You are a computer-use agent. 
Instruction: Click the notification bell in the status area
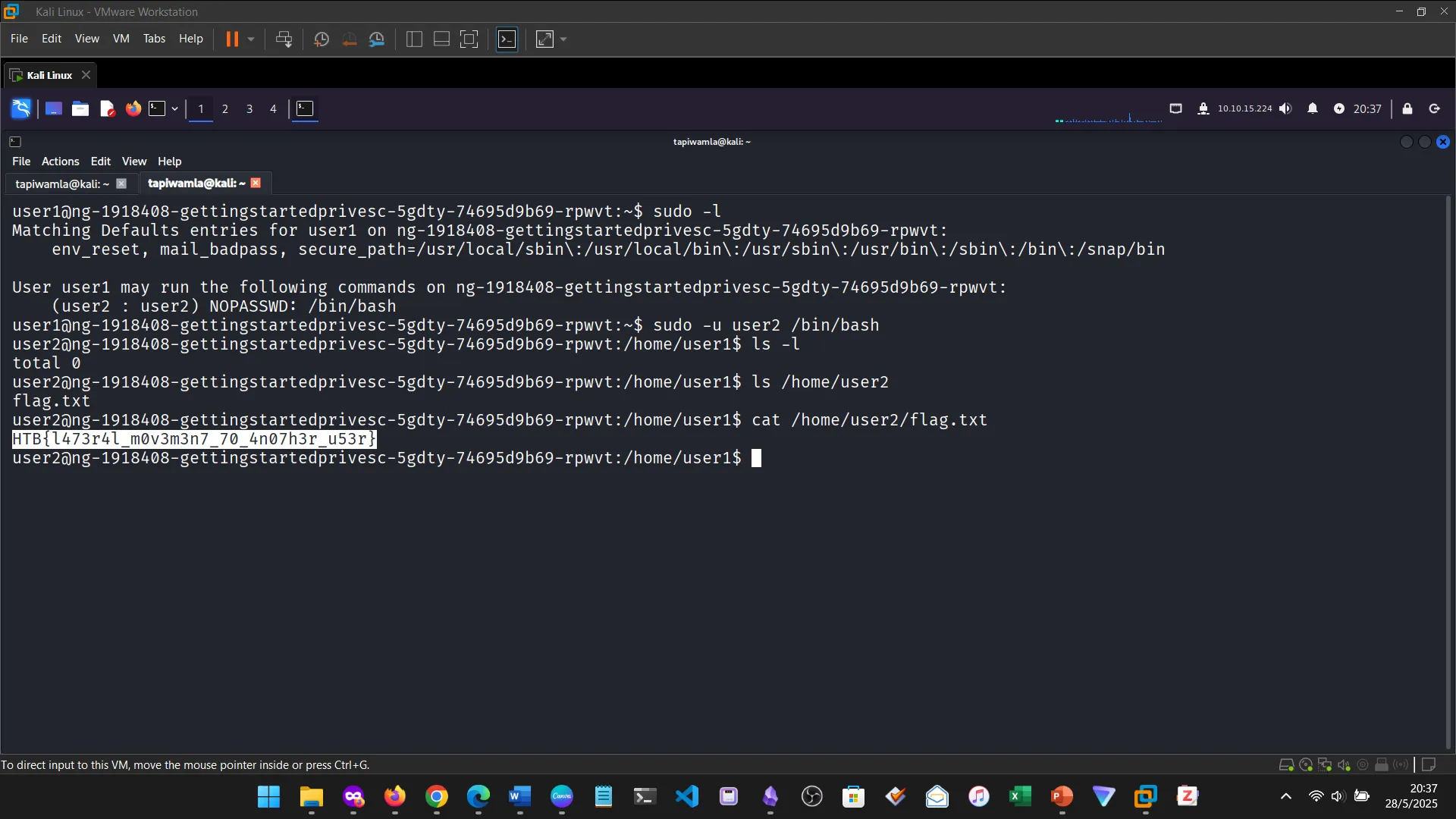[1313, 108]
